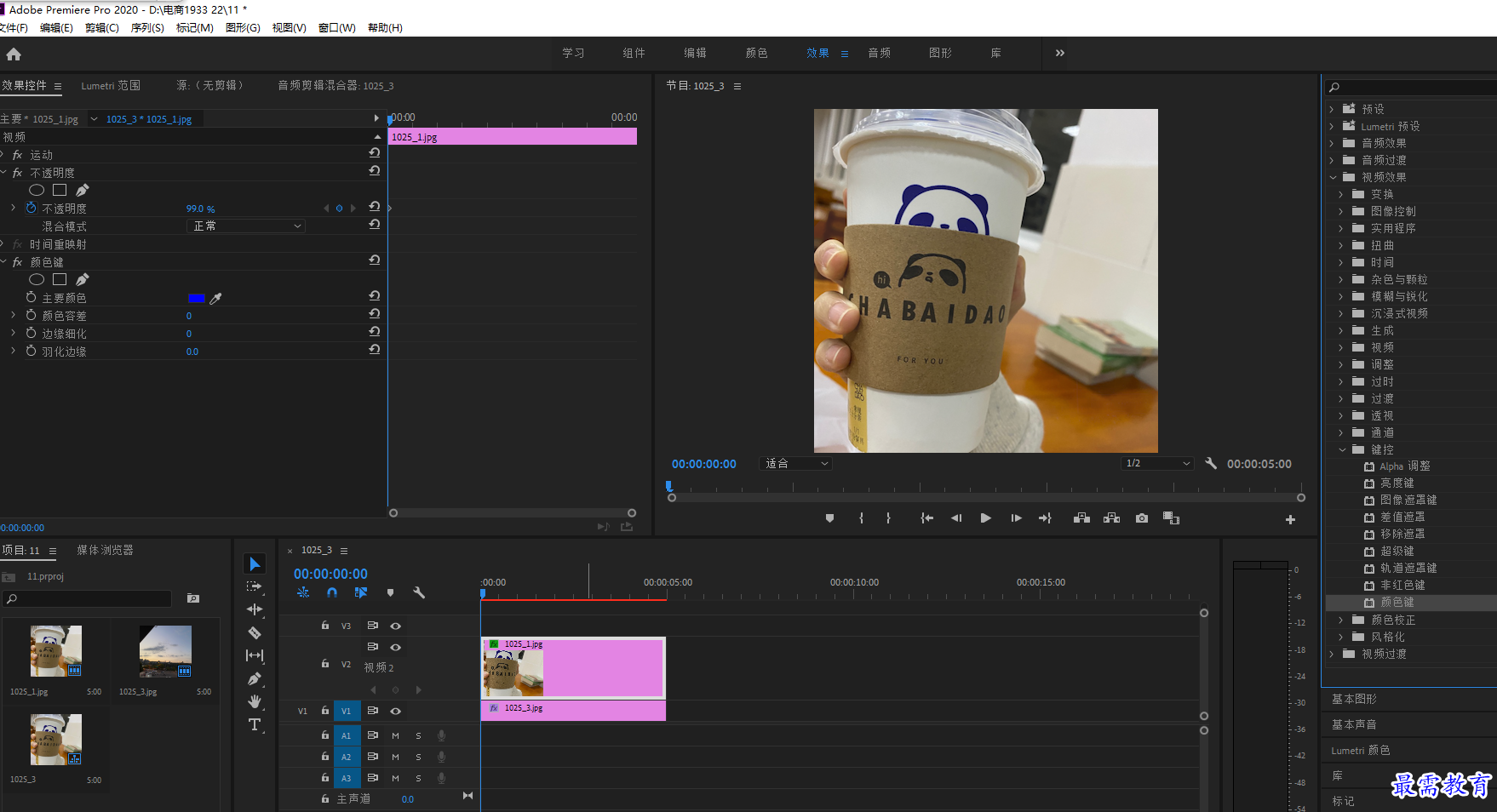Screen dimensions: 1497x812
Task: Select the Slip tool
Action: click(255, 655)
